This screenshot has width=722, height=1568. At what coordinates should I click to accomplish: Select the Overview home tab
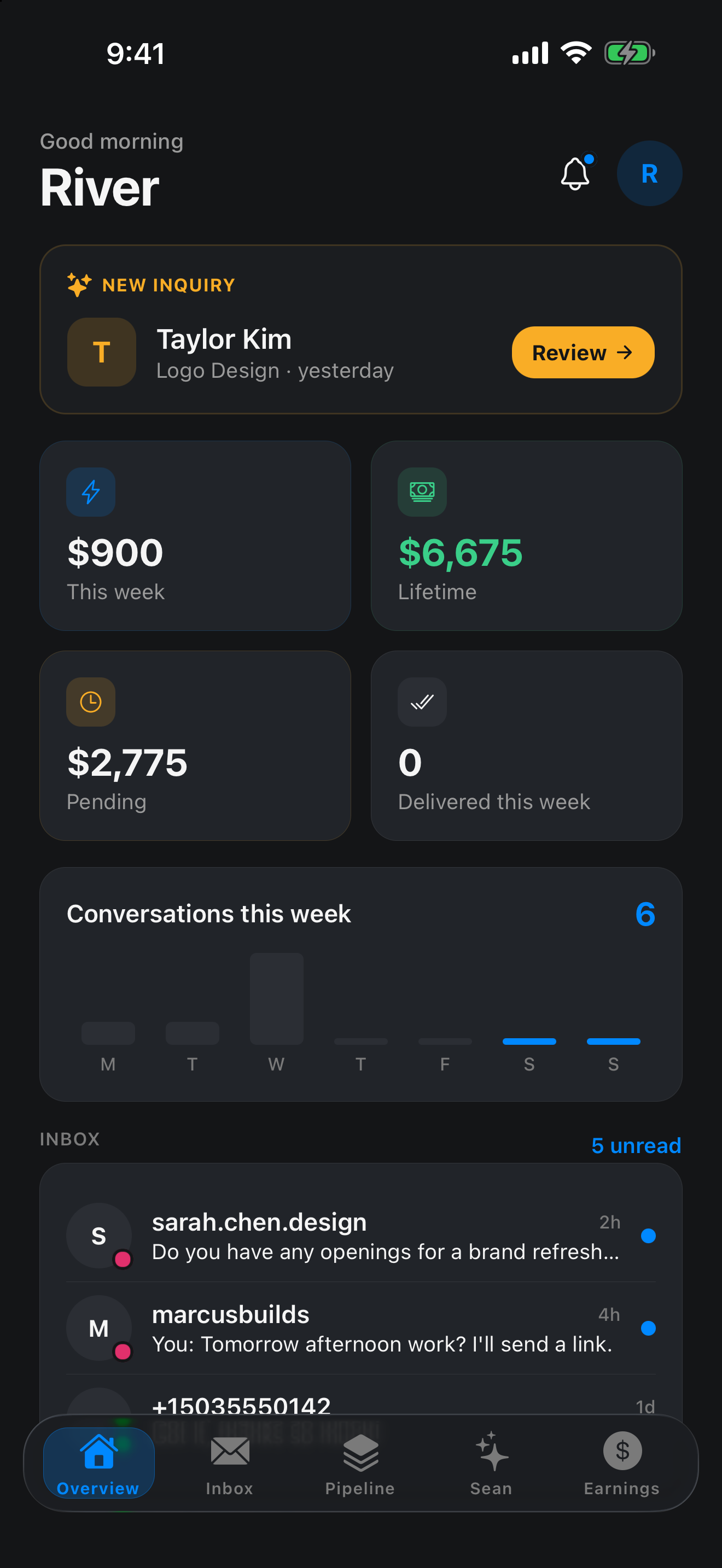[x=98, y=1464]
